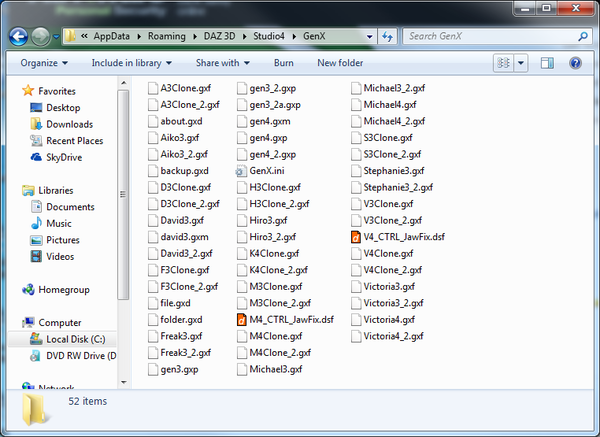Click the Change your view icon
This screenshot has width=600, height=437.
[503, 63]
